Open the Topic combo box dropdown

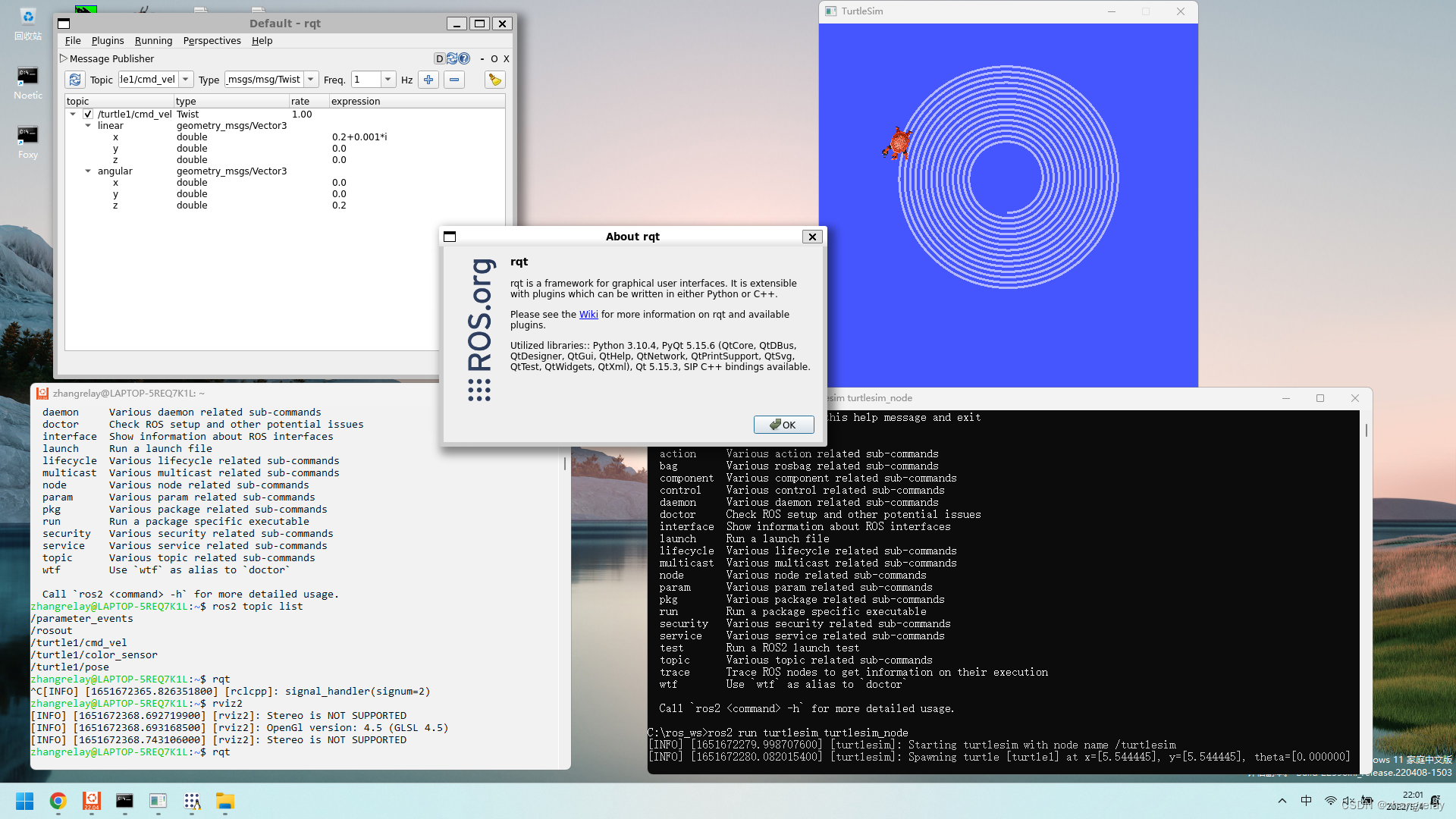coord(186,79)
